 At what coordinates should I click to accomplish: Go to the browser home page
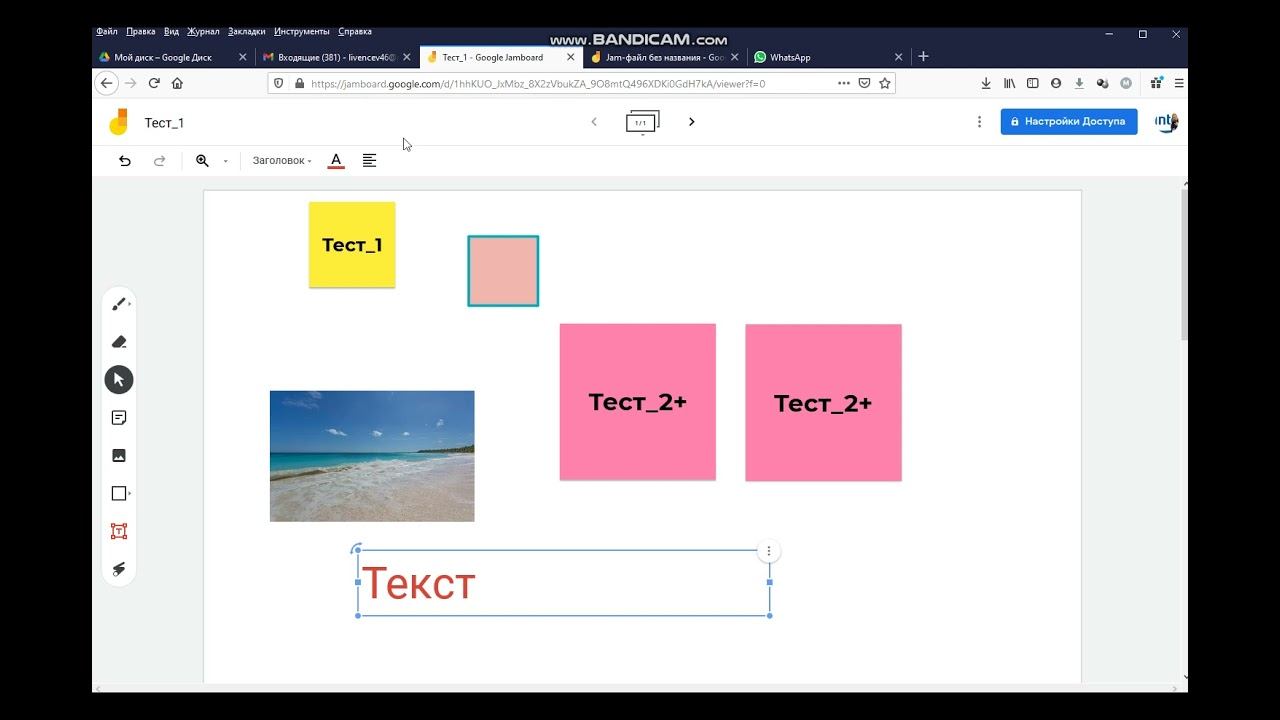pos(177,83)
